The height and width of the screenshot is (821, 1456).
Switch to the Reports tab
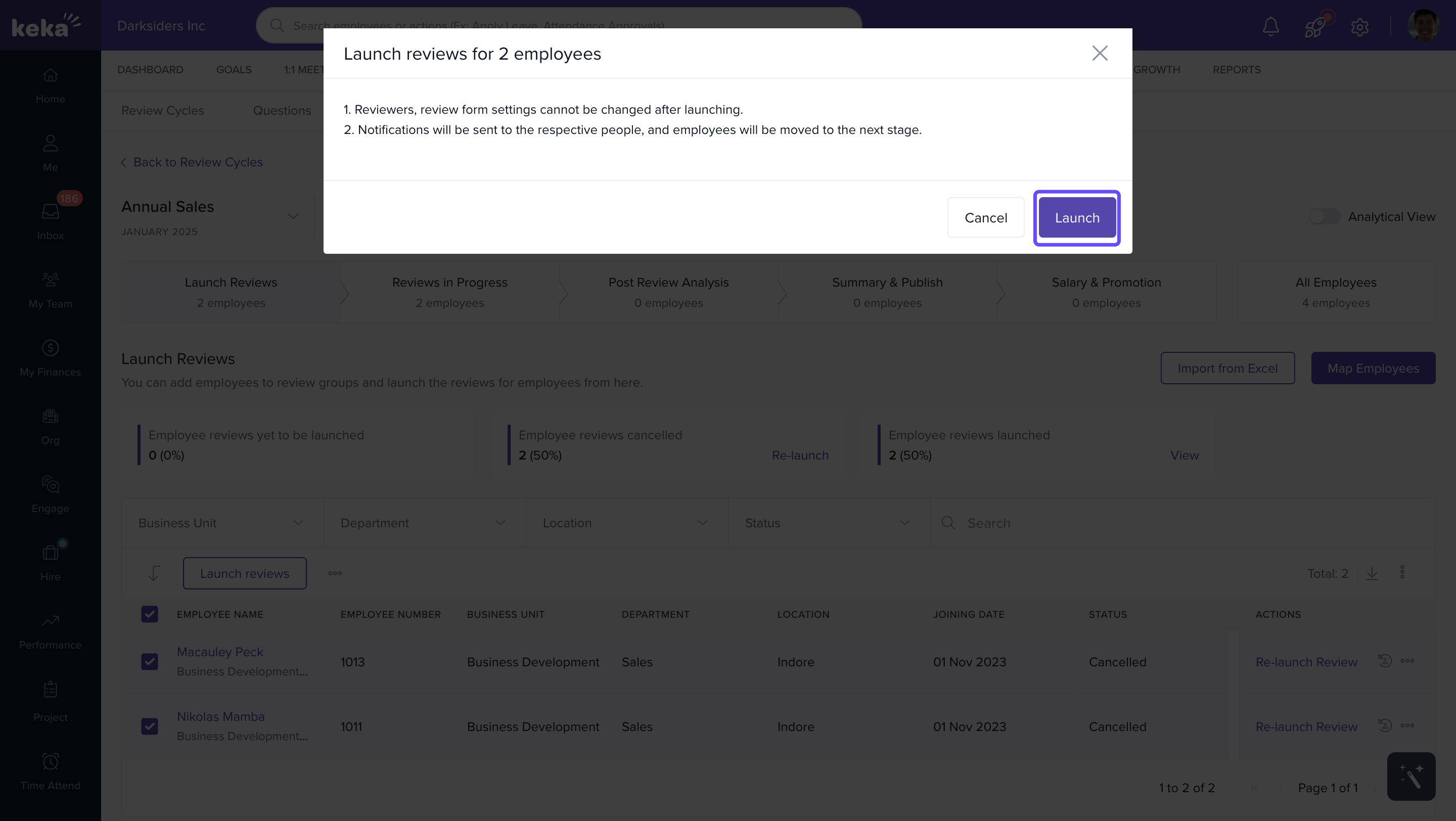(x=1236, y=69)
